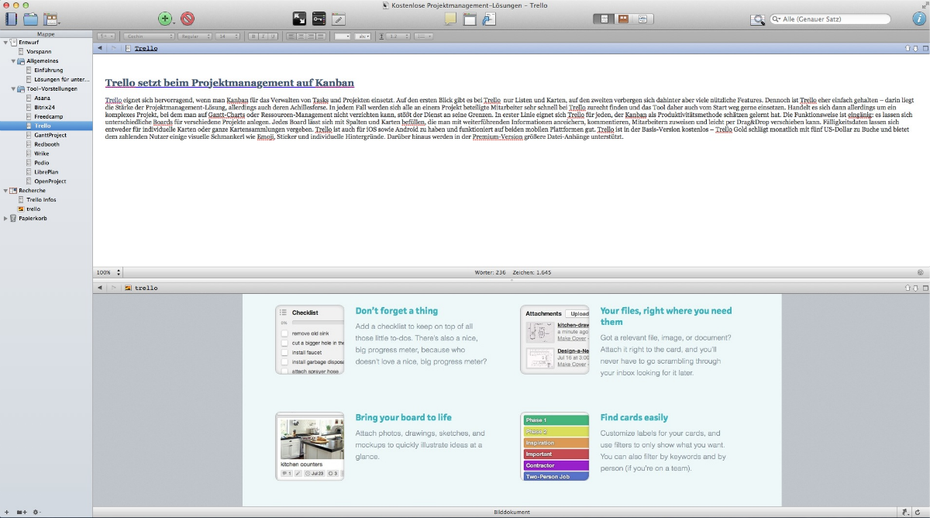
Task: Switch to Corkboard view mode
Action: coord(623,19)
